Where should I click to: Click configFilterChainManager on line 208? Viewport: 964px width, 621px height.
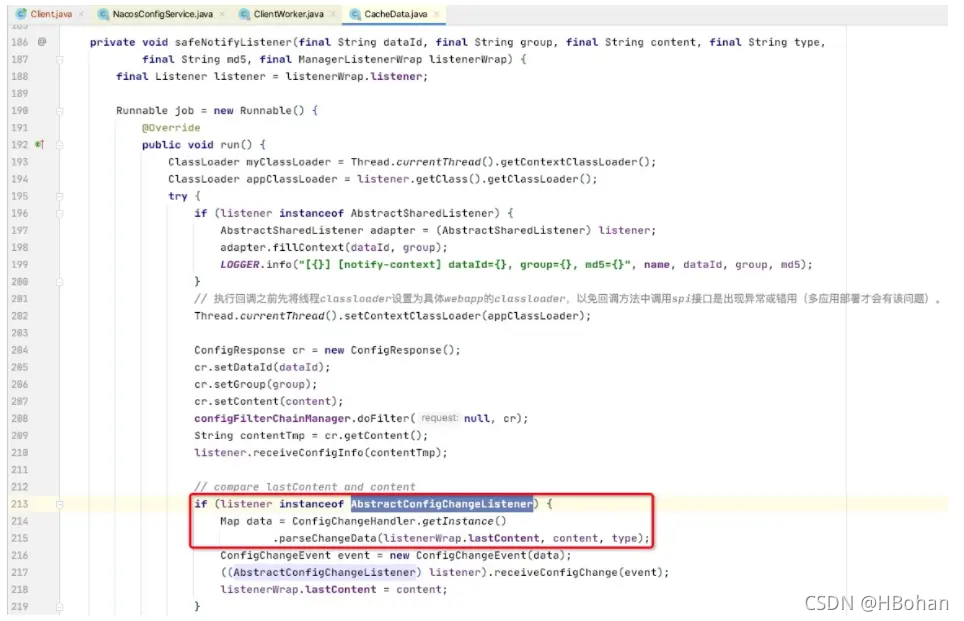coord(272,419)
